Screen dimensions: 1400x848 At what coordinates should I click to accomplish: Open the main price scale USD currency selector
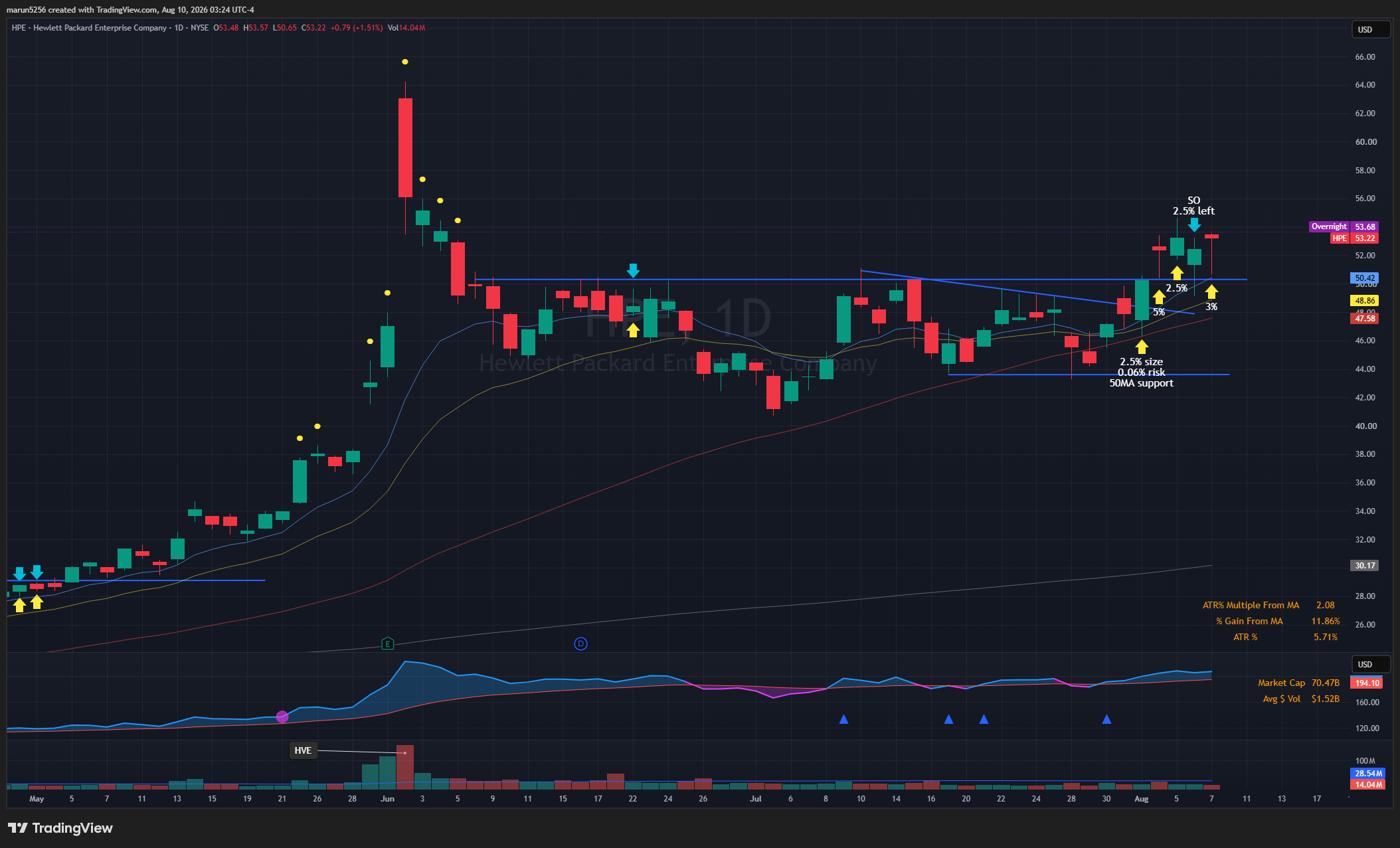pos(1371,29)
